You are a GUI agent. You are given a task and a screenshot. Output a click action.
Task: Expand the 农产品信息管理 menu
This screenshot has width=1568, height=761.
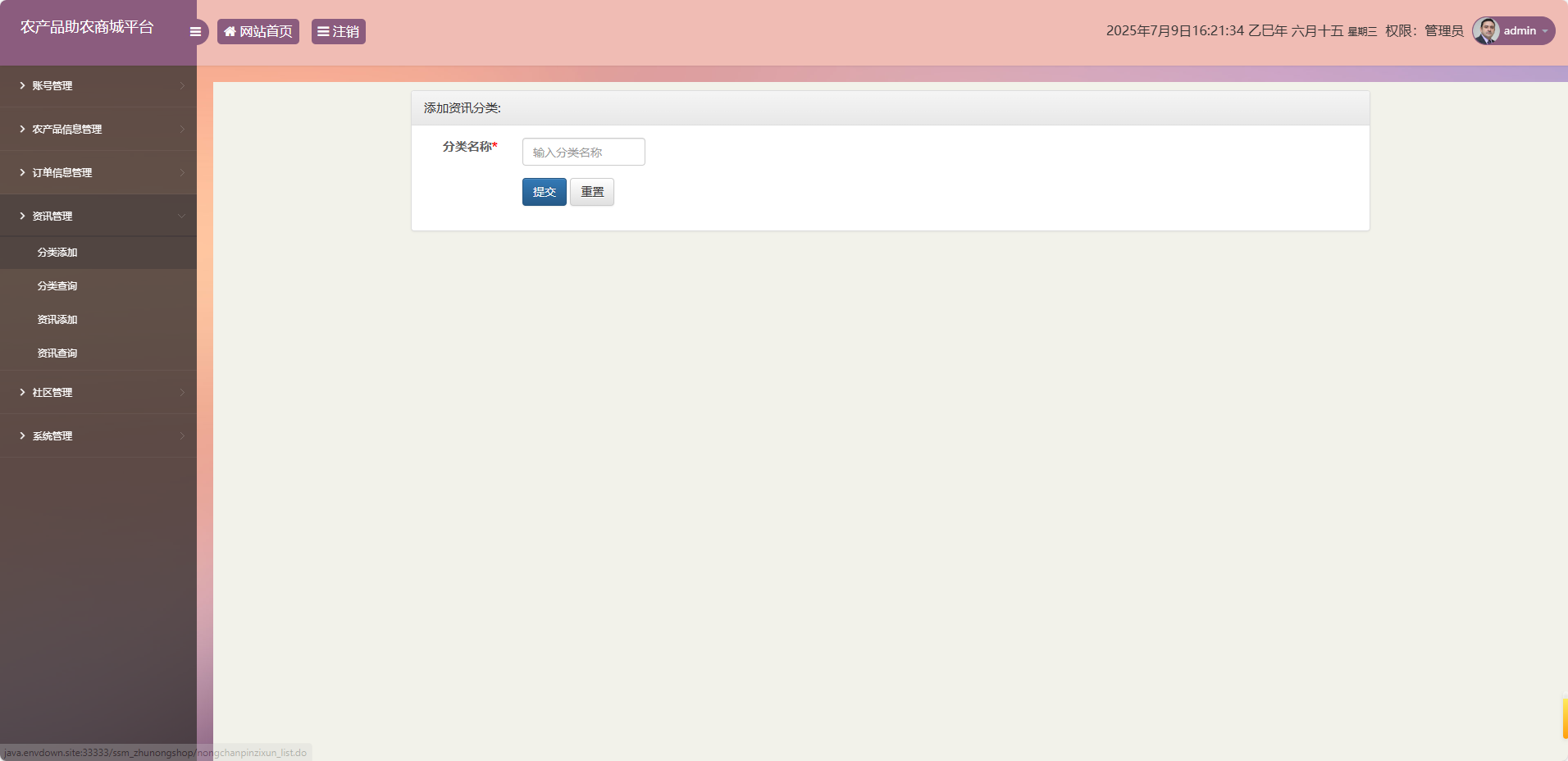[98, 129]
